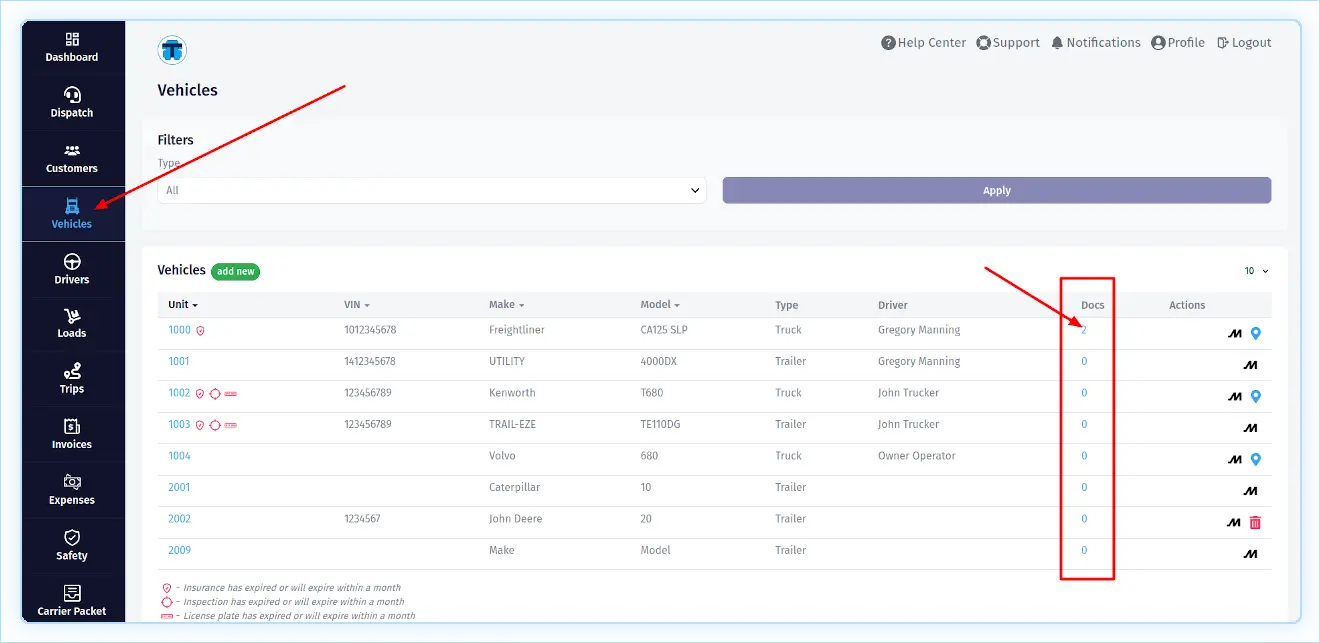
Task: Open Dispatch from the sidebar
Action: pos(72,103)
